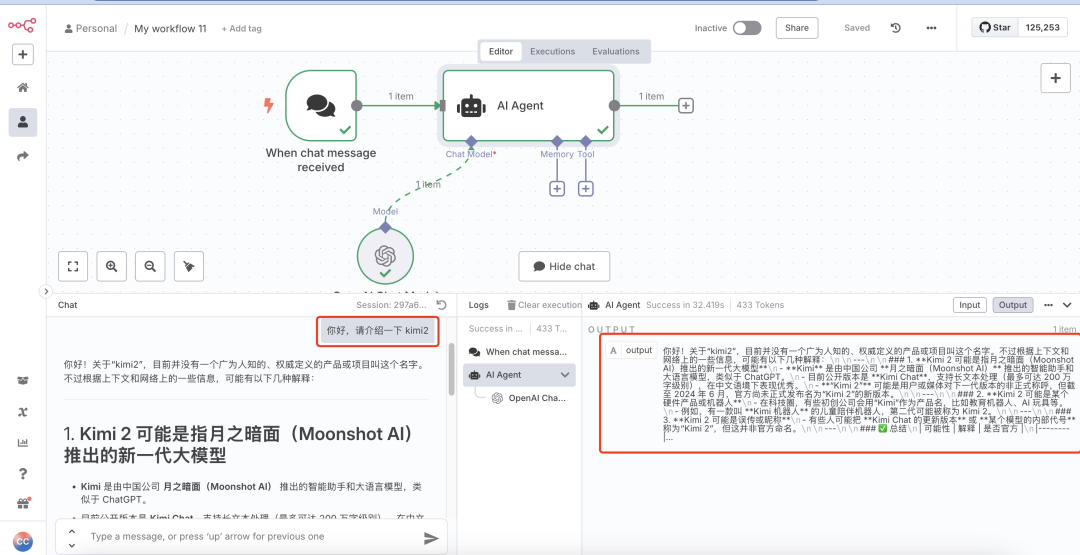Click the Share button

coord(797,28)
